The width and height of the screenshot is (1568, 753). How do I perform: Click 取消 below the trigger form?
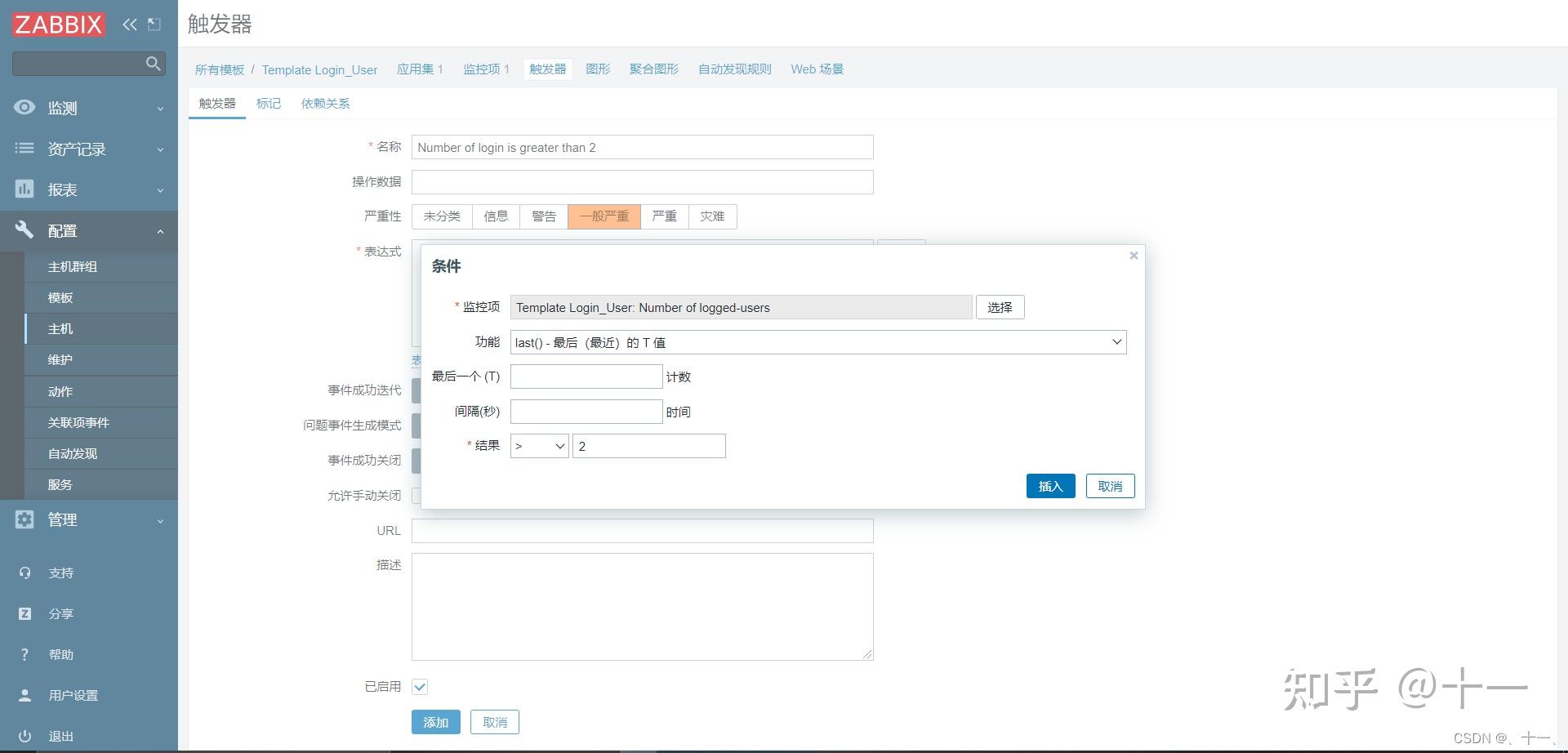(495, 722)
